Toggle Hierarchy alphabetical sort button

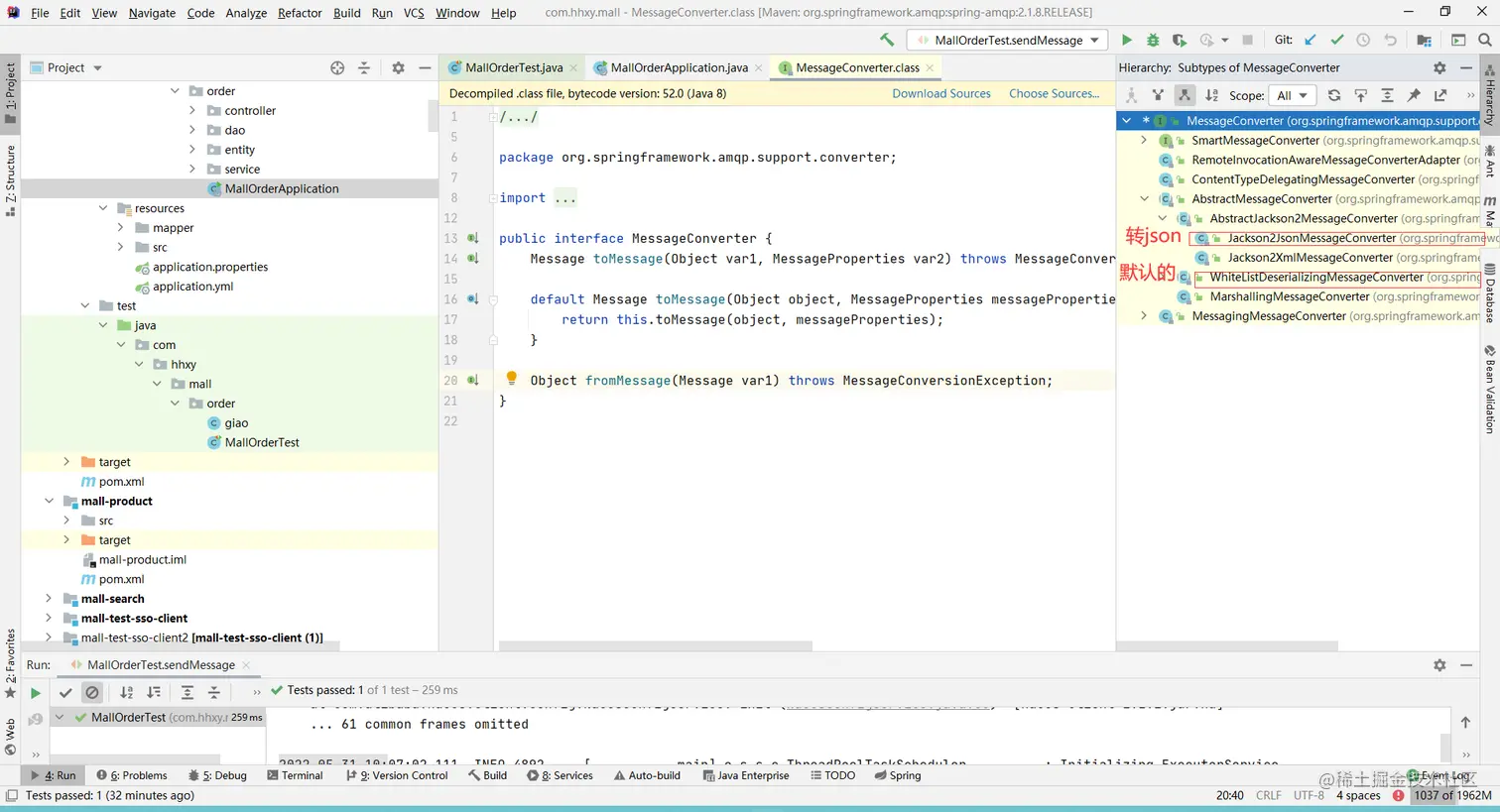click(1211, 95)
